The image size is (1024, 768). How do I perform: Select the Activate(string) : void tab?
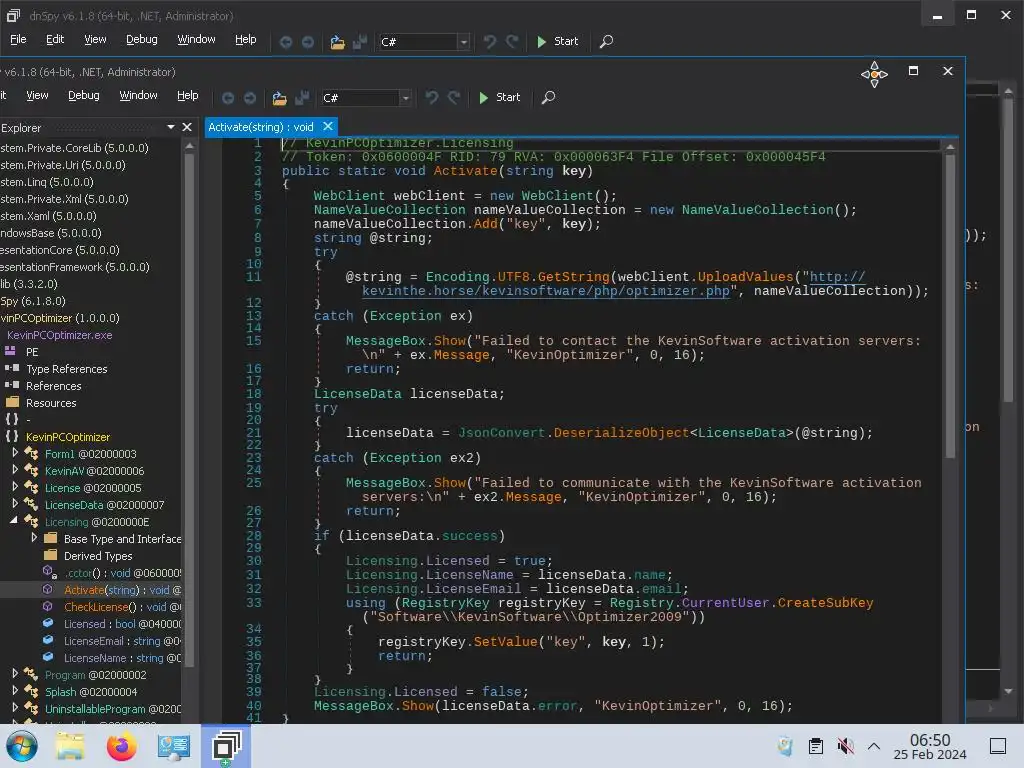point(261,127)
